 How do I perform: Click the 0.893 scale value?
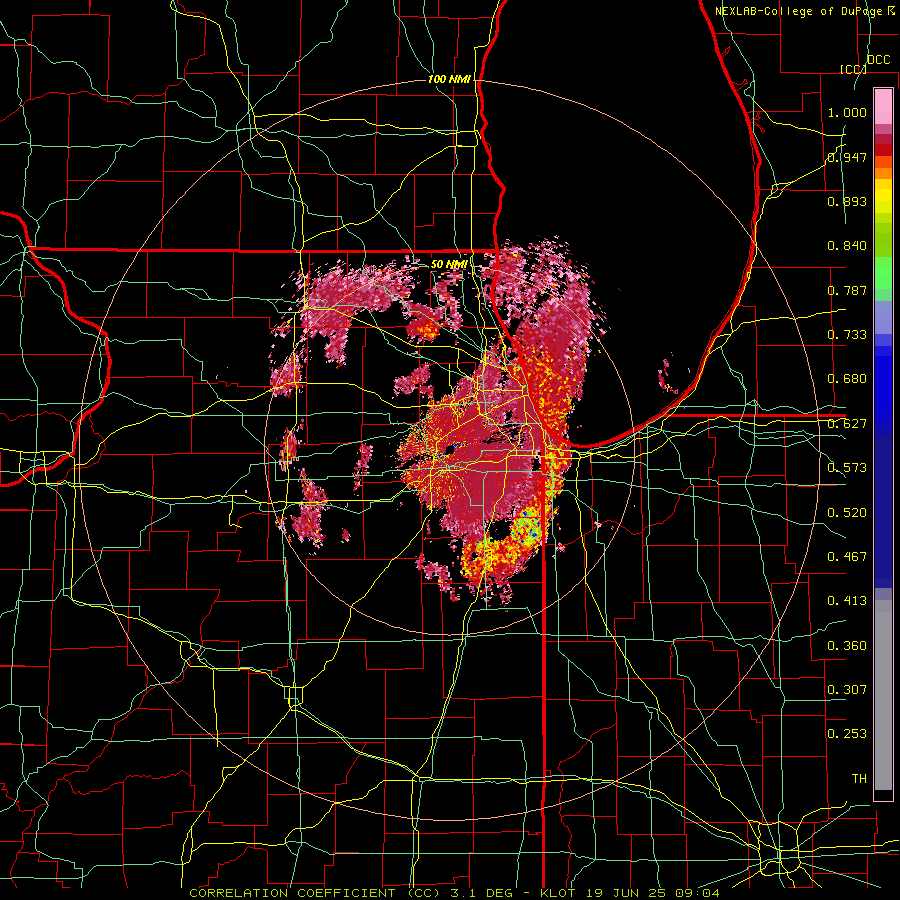(x=847, y=201)
